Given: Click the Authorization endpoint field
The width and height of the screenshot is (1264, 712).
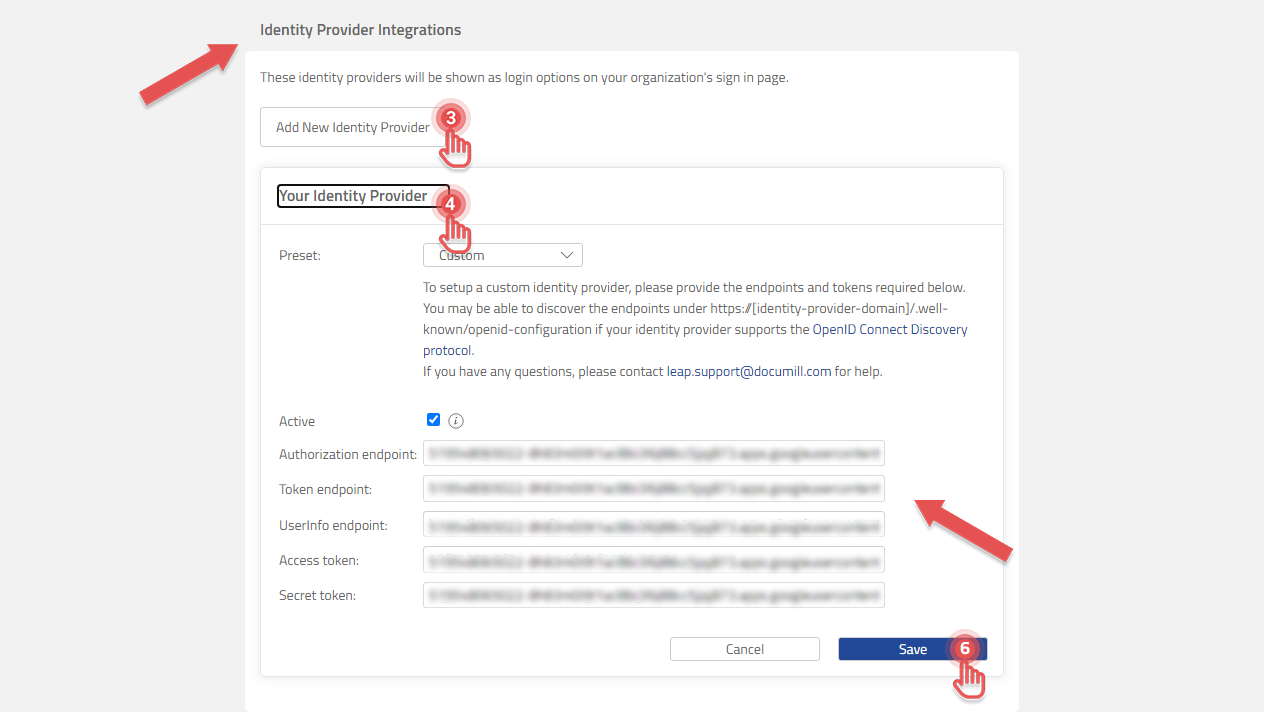Looking at the screenshot, I should click(x=653, y=452).
